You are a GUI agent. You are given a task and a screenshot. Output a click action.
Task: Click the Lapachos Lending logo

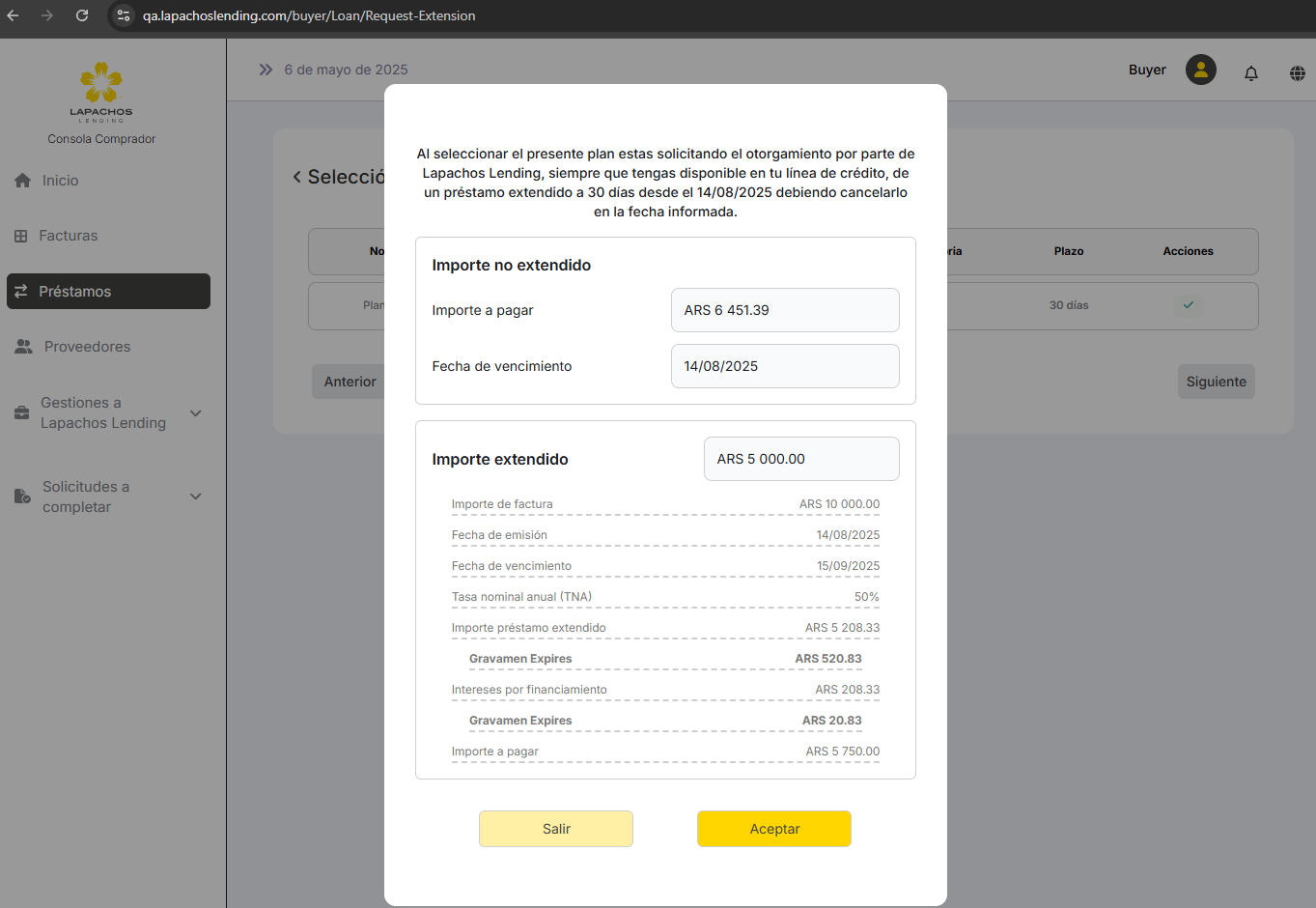click(x=101, y=92)
